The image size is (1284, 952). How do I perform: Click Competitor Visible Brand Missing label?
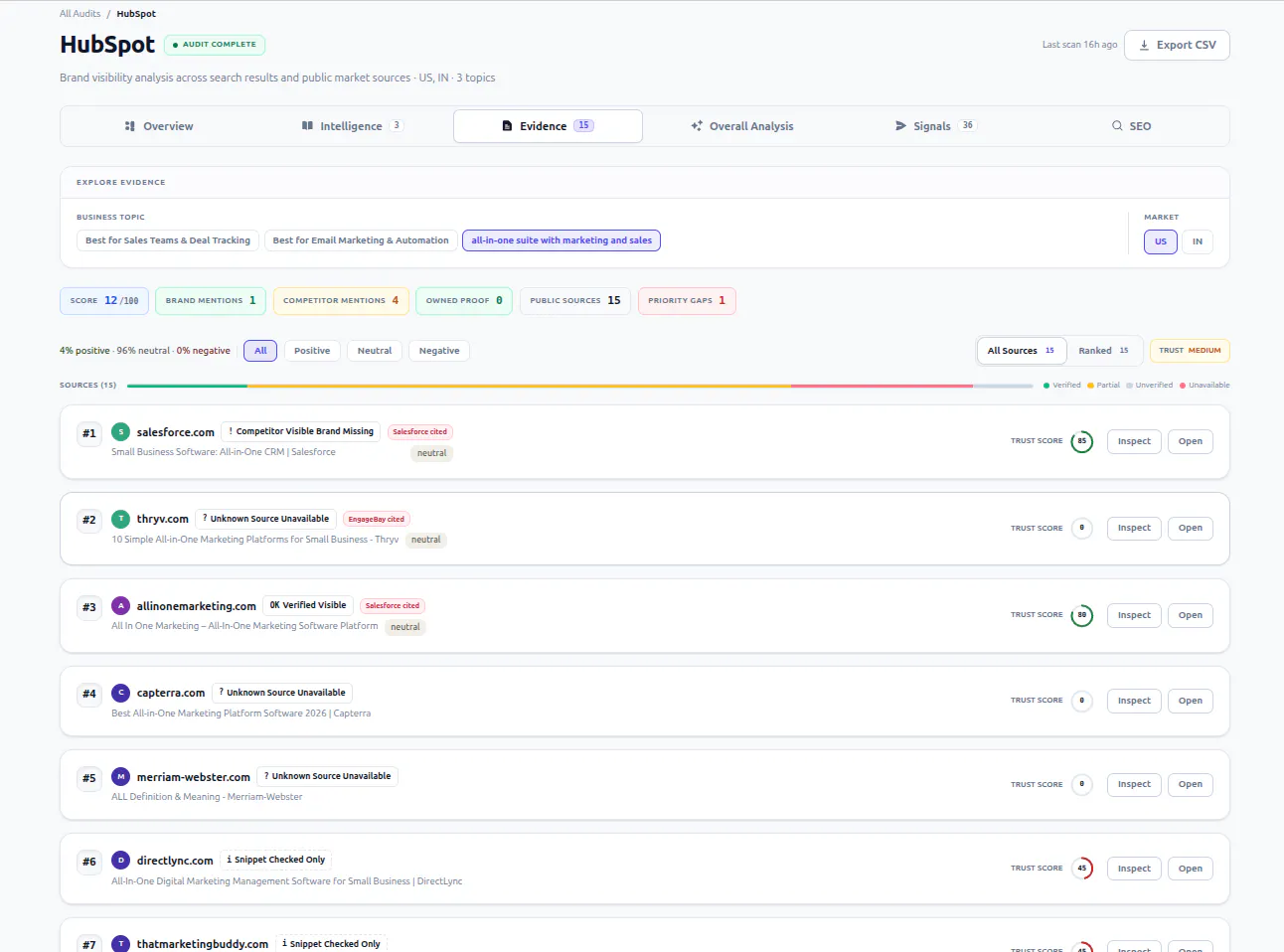click(301, 431)
